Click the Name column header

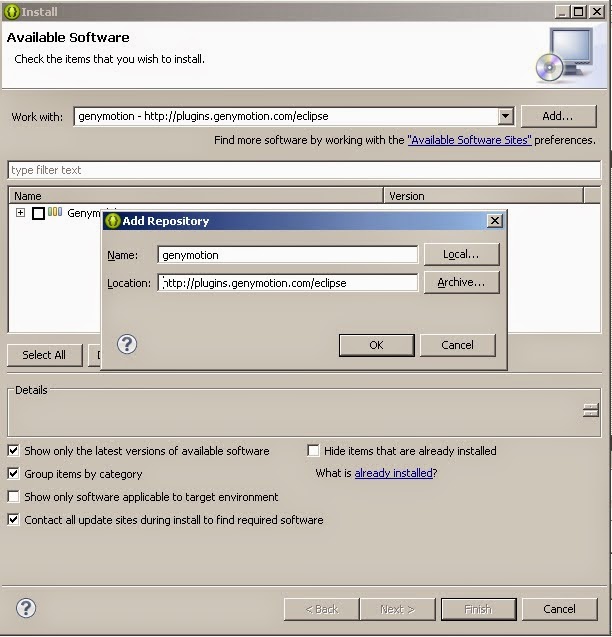196,196
